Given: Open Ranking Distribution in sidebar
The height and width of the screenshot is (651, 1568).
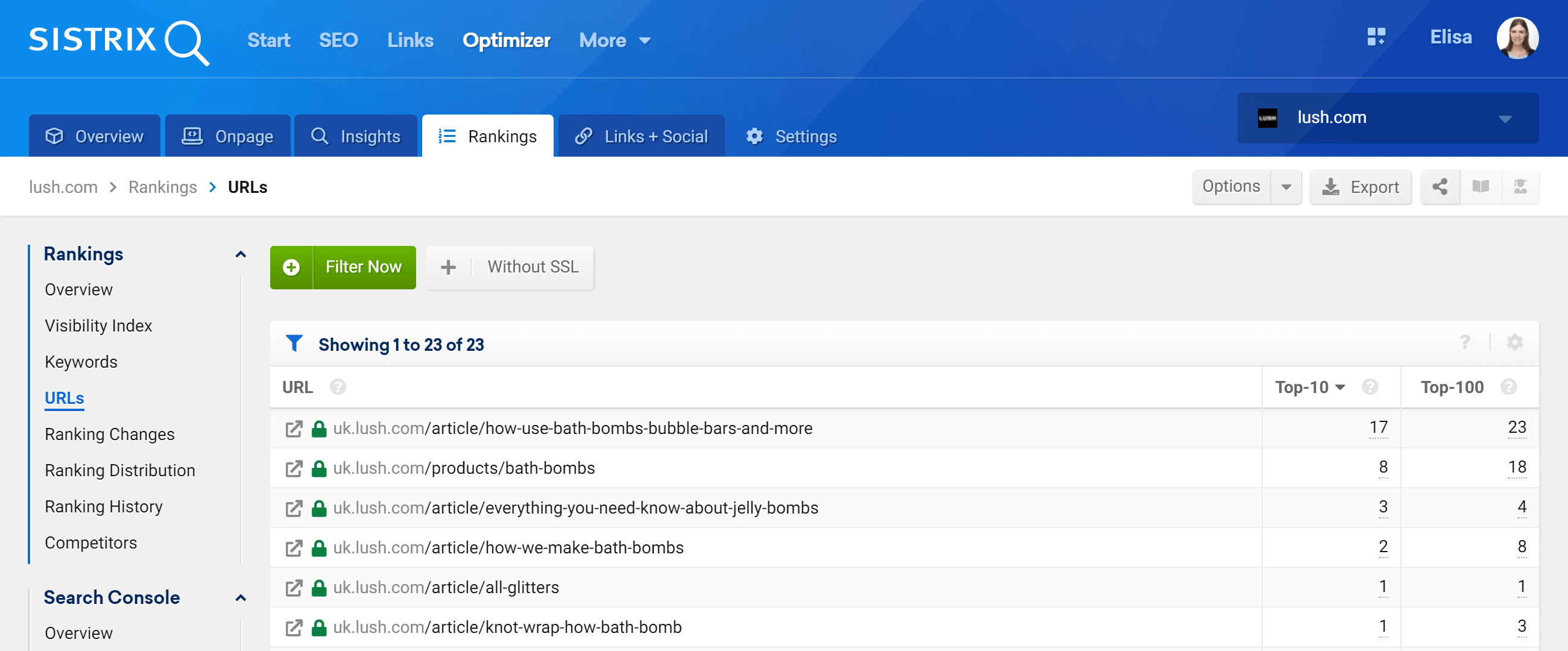Looking at the screenshot, I should pyautogui.click(x=120, y=470).
